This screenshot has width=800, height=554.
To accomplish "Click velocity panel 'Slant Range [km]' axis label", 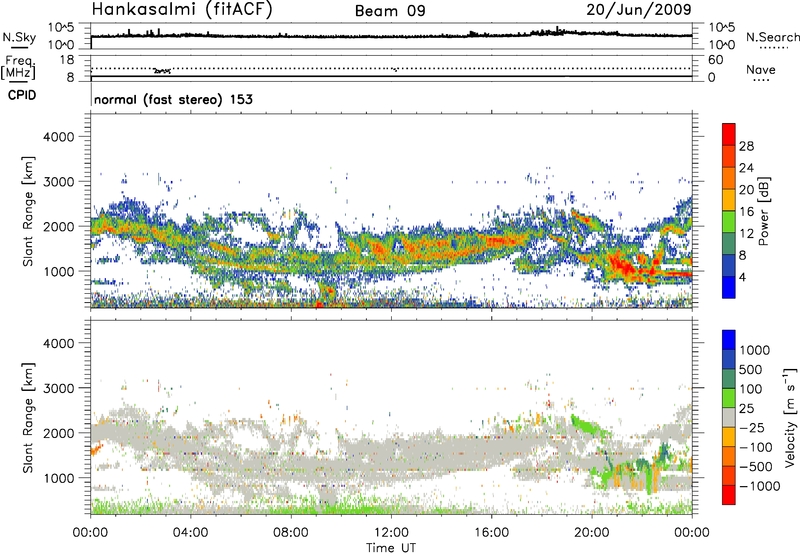I will pyautogui.click(x=28, y=417).
